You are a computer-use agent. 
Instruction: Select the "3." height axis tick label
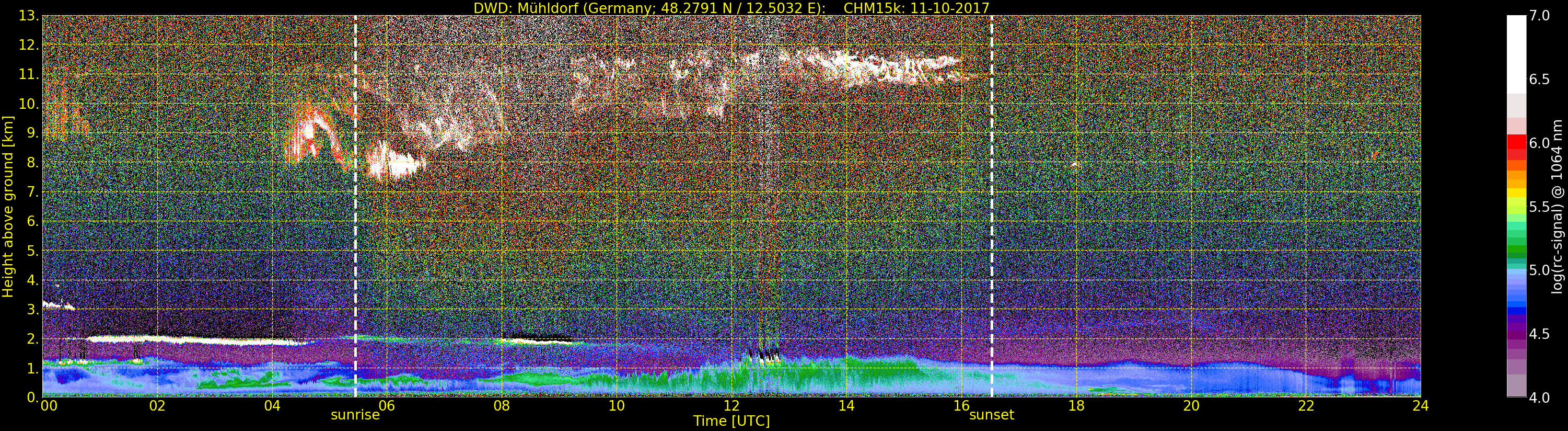[x=32, y=309]
